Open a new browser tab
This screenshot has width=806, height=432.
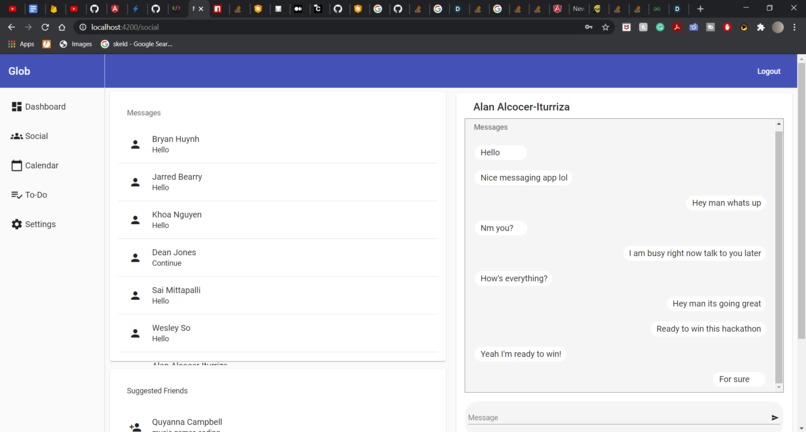(x=700, y=9)
